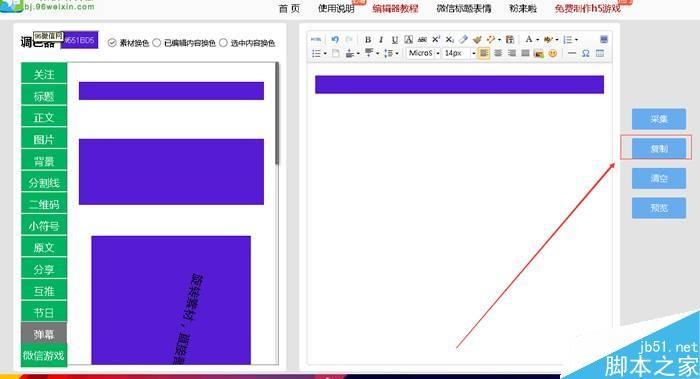Expand the highlight color dropdown arrow

pyautogui.click(x=557, y=40)
